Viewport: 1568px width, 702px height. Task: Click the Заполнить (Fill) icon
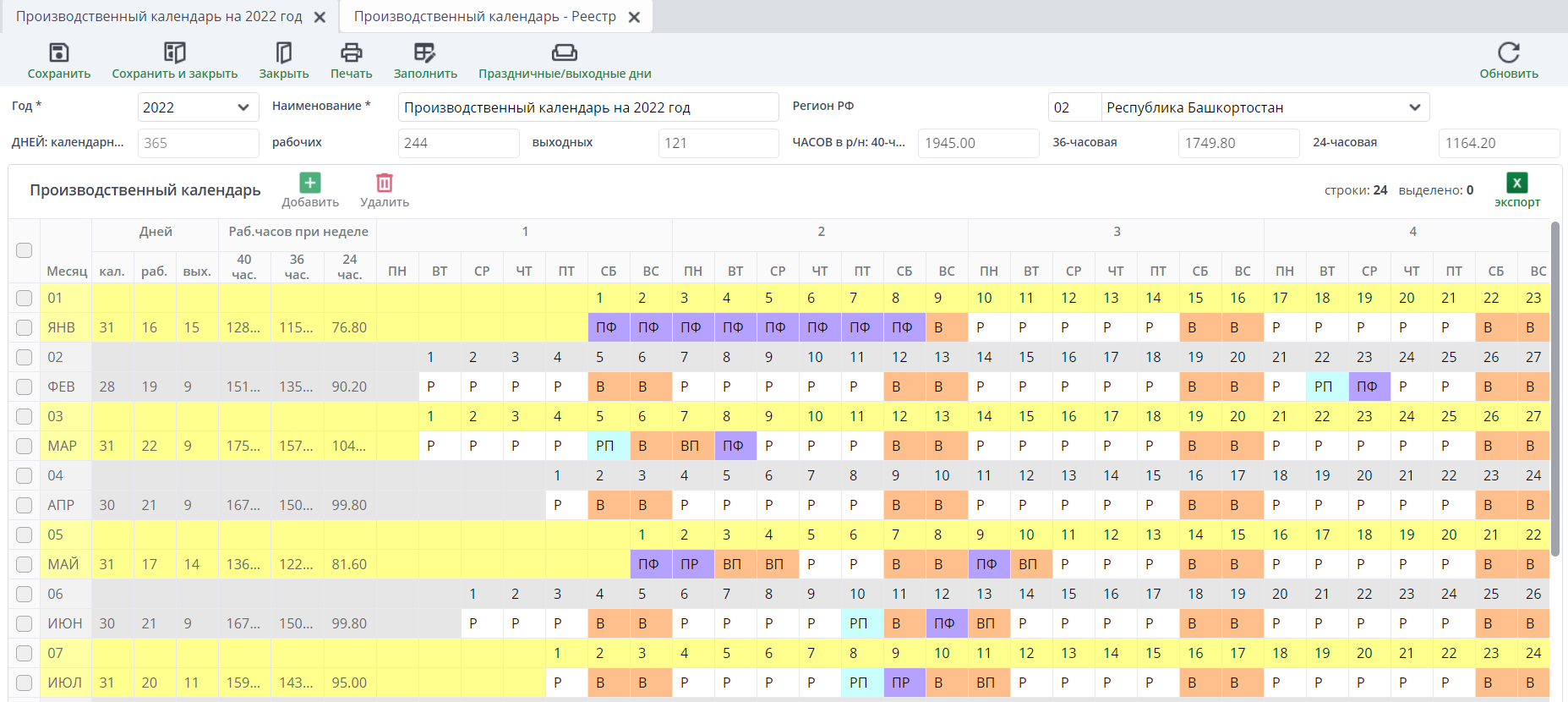424,53
